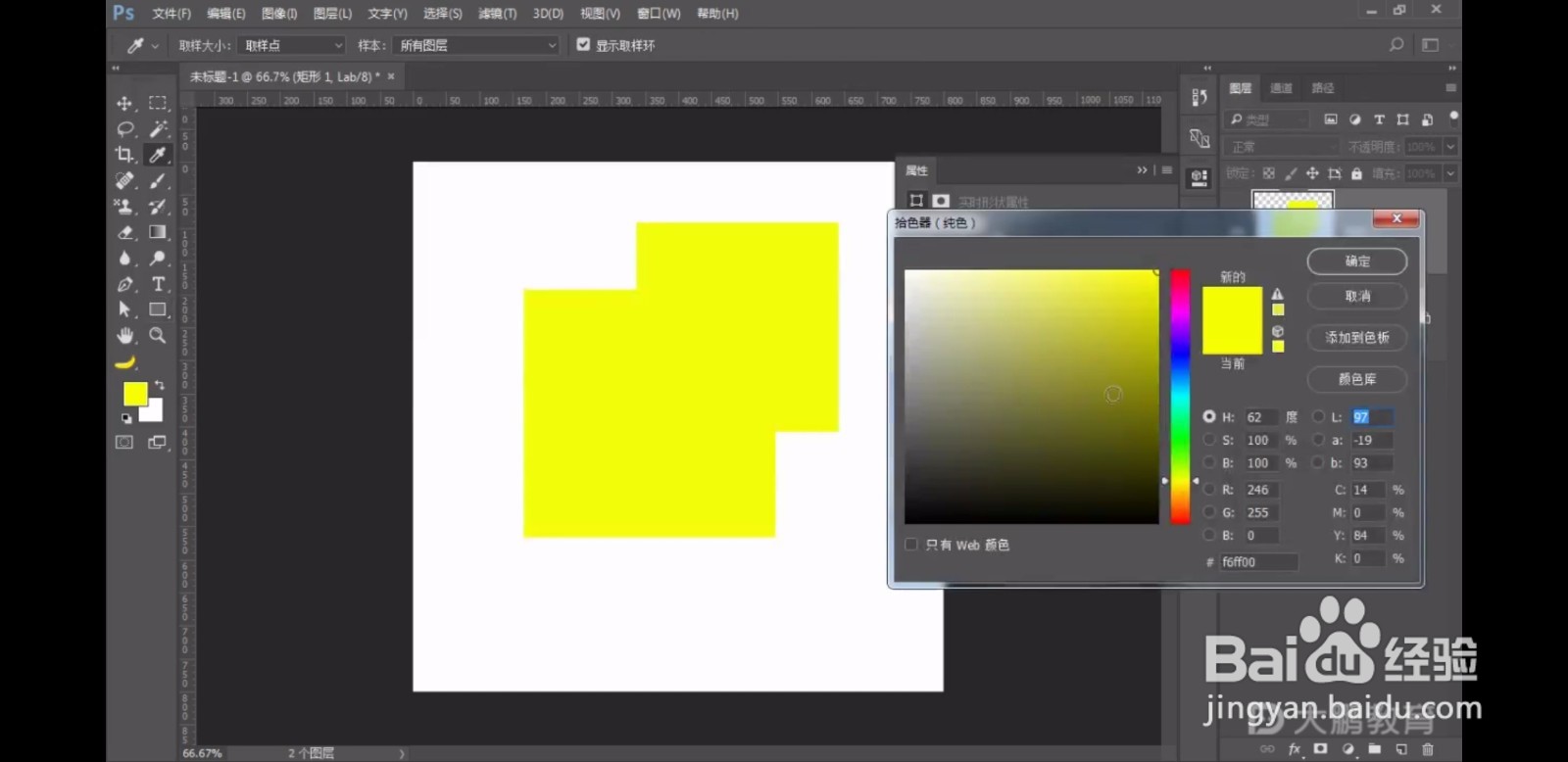
Task: Select the Lab a radio button
Action: click(x=1318, y=440)
